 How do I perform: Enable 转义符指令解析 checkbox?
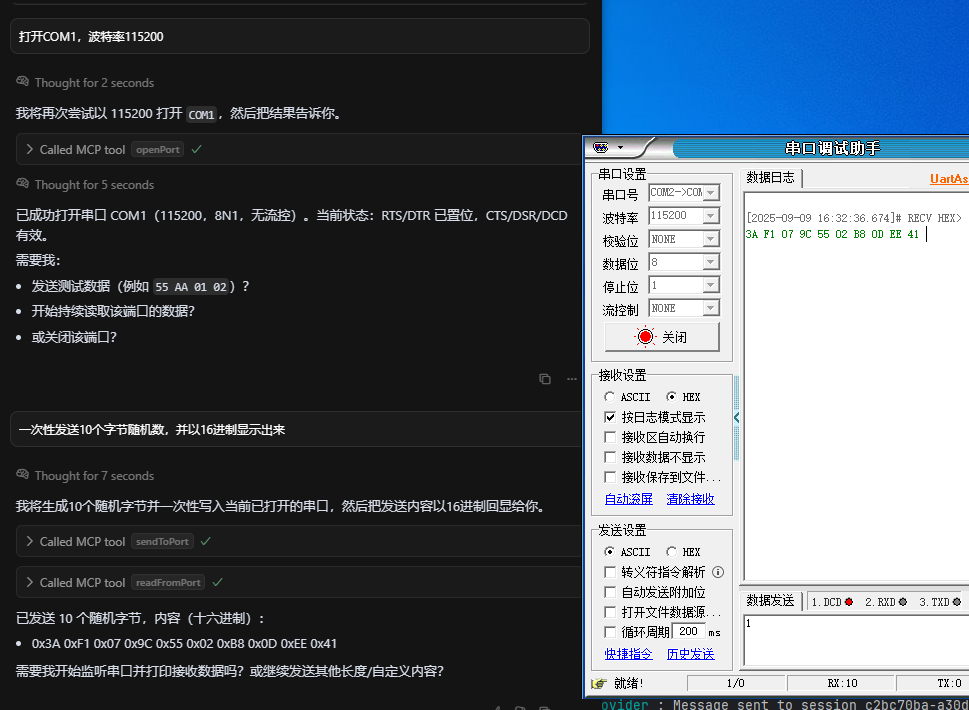(x=610, y=572)
